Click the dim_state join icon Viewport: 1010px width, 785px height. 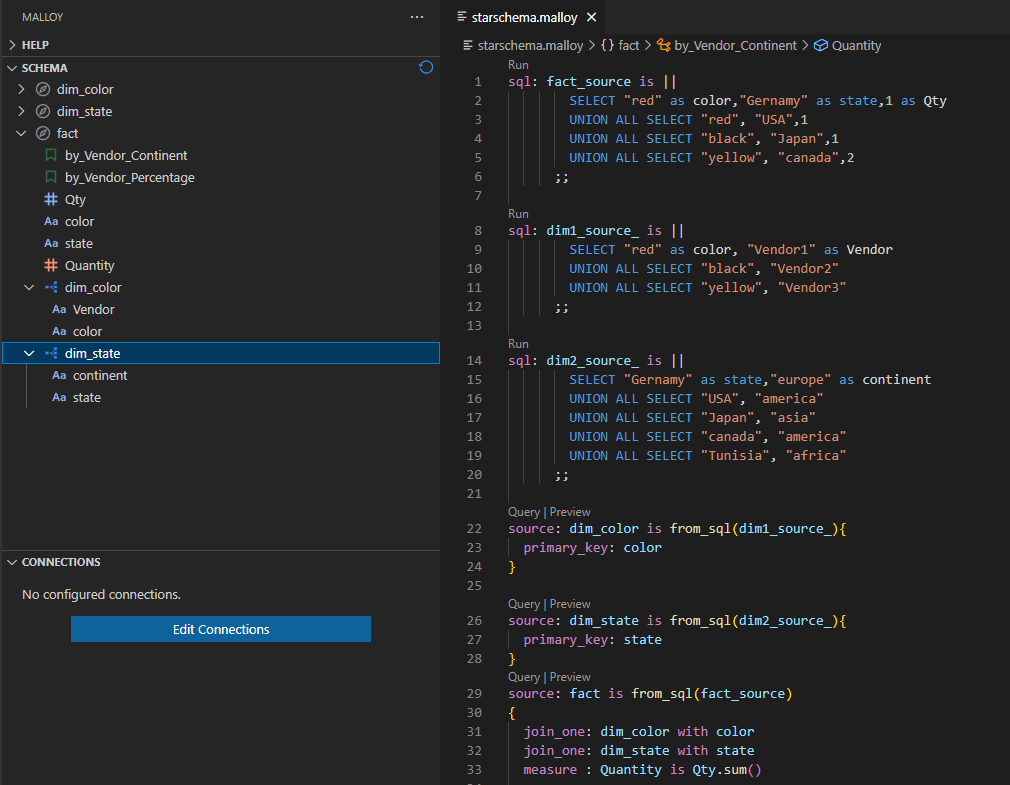coord(51,353)
